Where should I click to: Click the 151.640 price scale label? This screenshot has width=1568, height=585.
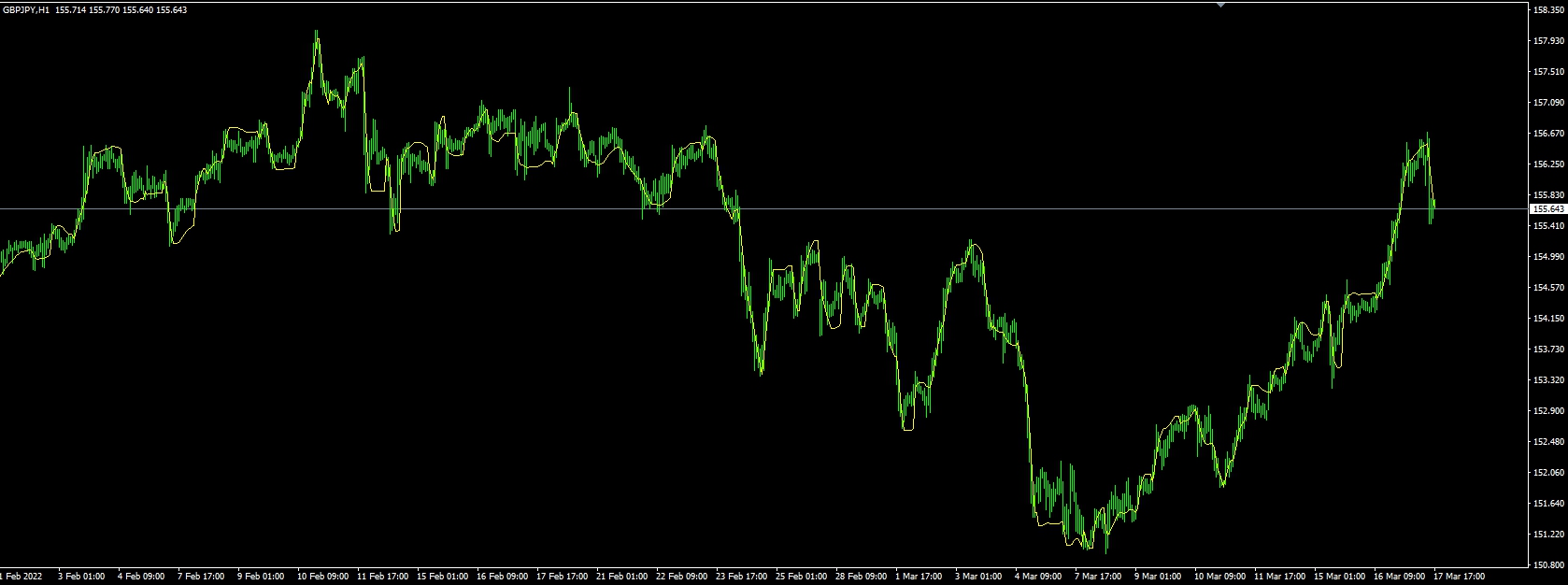[1549, 504]
